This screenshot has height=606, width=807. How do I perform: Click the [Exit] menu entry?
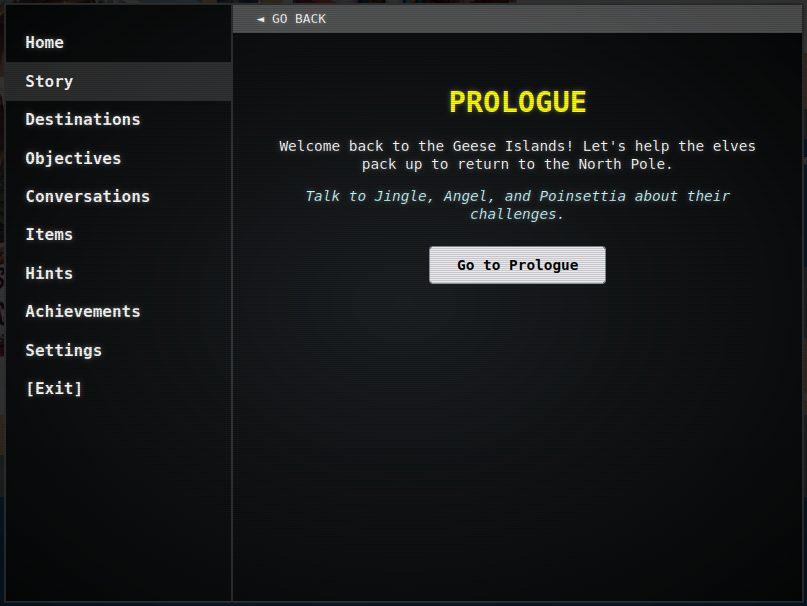coord(54,389)
